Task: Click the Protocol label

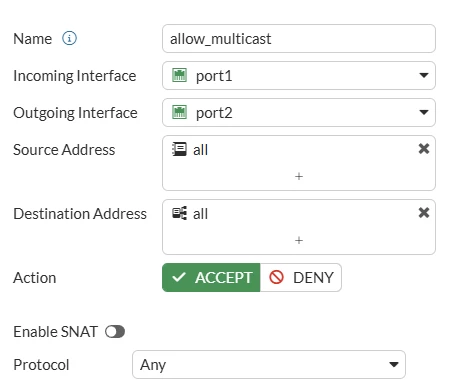Action: [41, 365]
